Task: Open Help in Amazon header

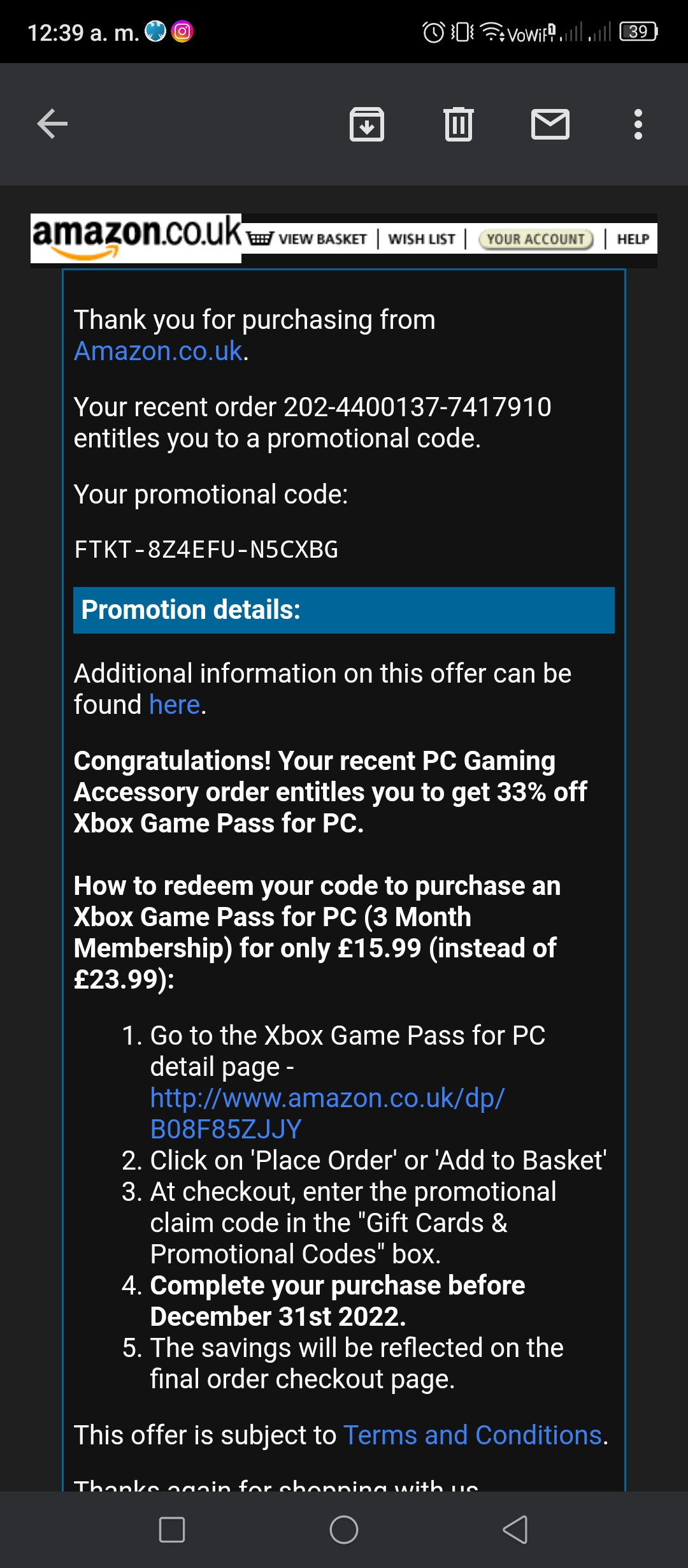Action: [x=633, y=239]
